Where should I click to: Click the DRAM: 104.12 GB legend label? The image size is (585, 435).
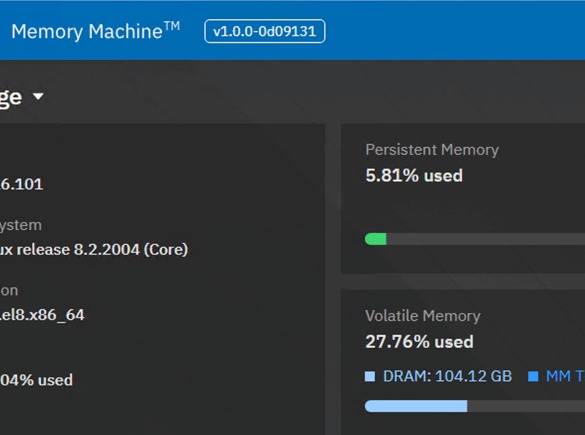(447, 376)
